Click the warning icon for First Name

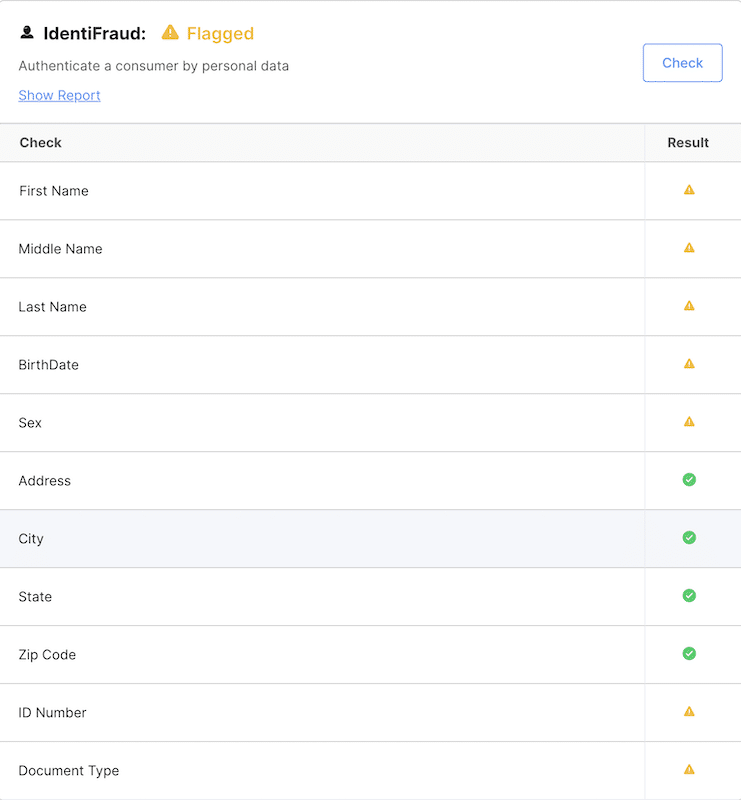pos(689,190)
